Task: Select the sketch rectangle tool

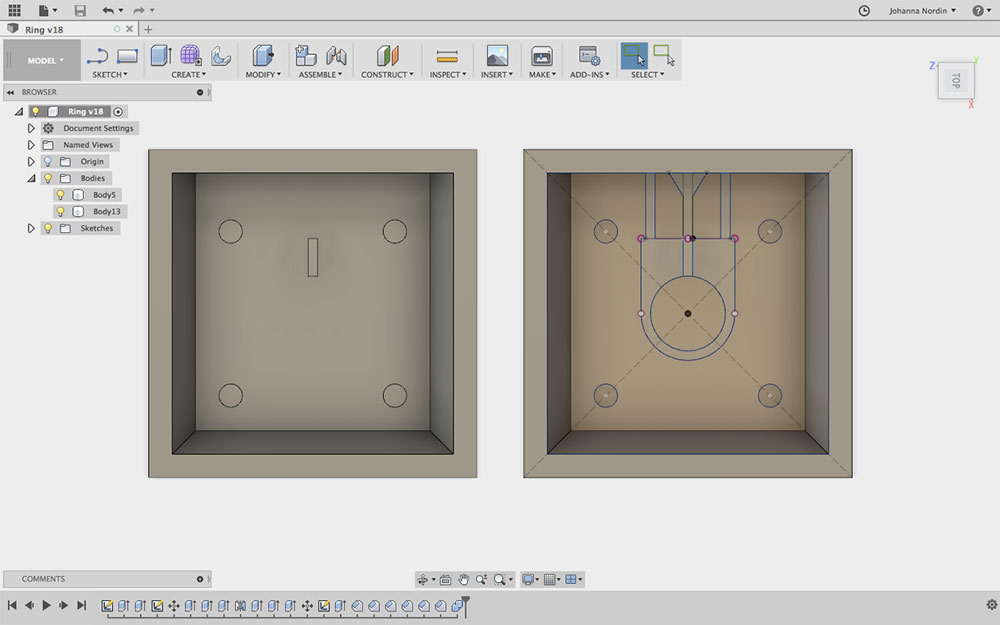Action: point(127,56)
